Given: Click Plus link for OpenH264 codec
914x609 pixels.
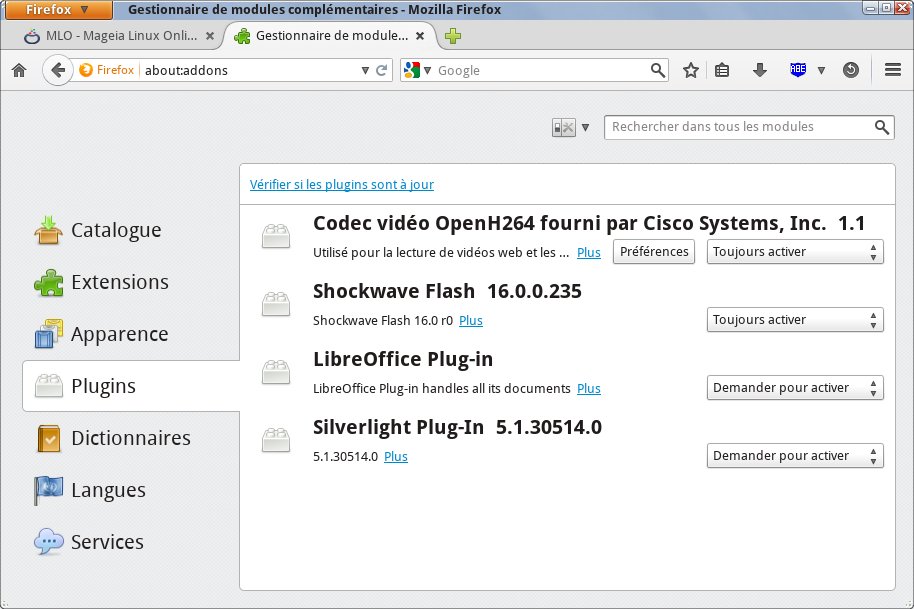Looking at the screenshot, I should pos(589,252).
